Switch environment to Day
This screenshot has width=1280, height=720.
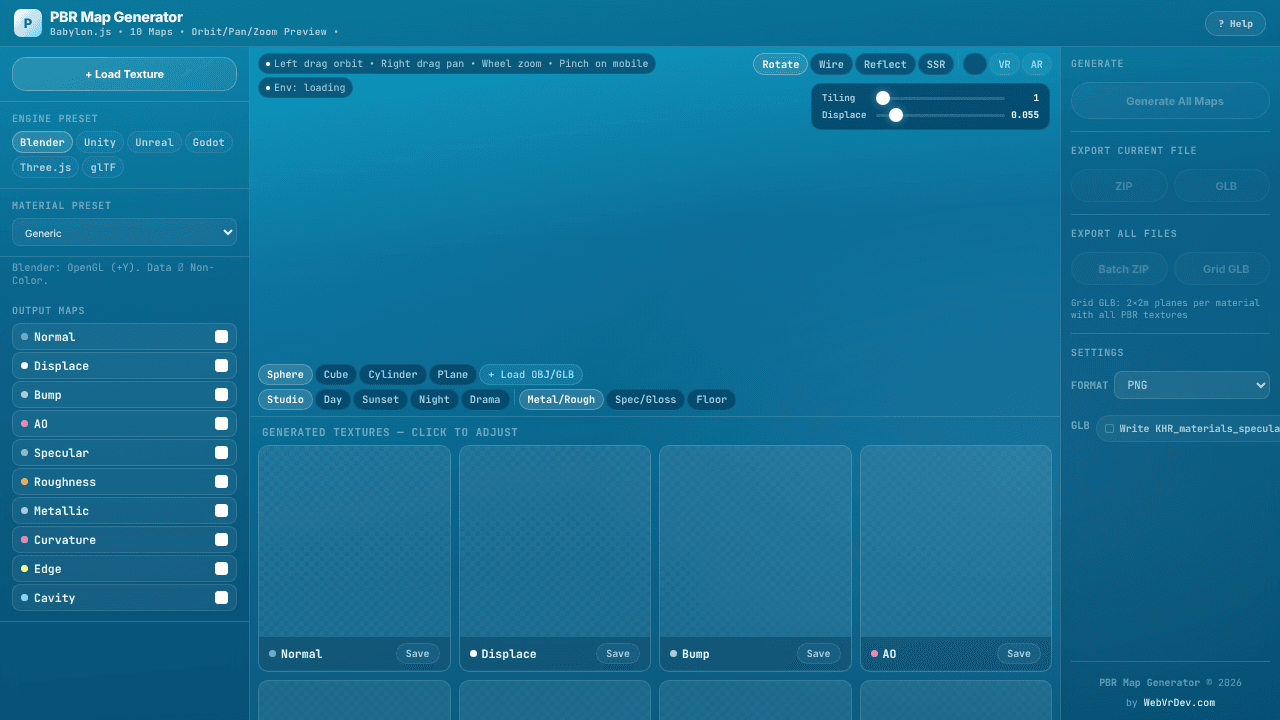click(333, 399)
